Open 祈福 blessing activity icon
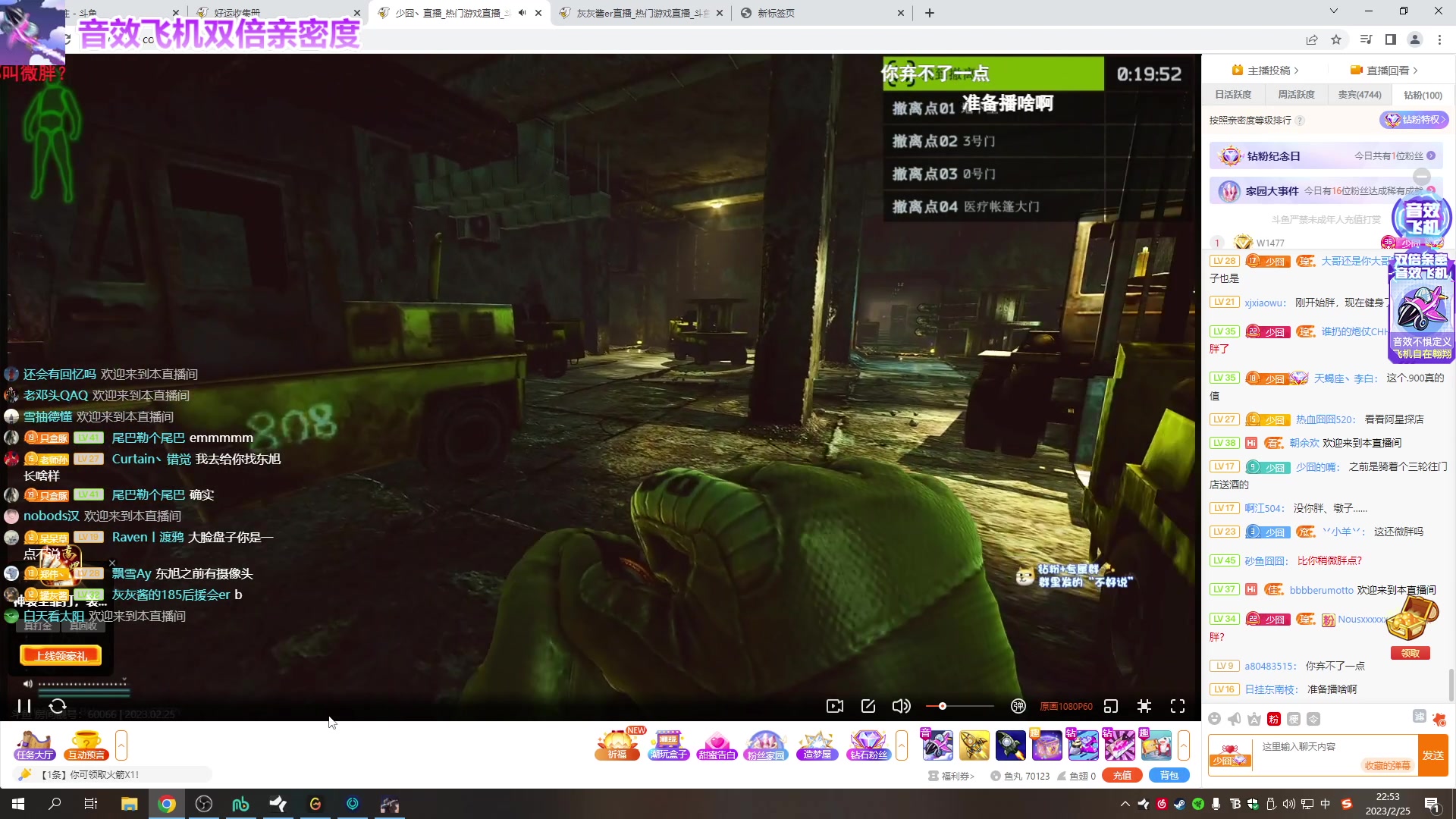The height and width of the screenshot is (819, 1456). click(x=618, y=745)
